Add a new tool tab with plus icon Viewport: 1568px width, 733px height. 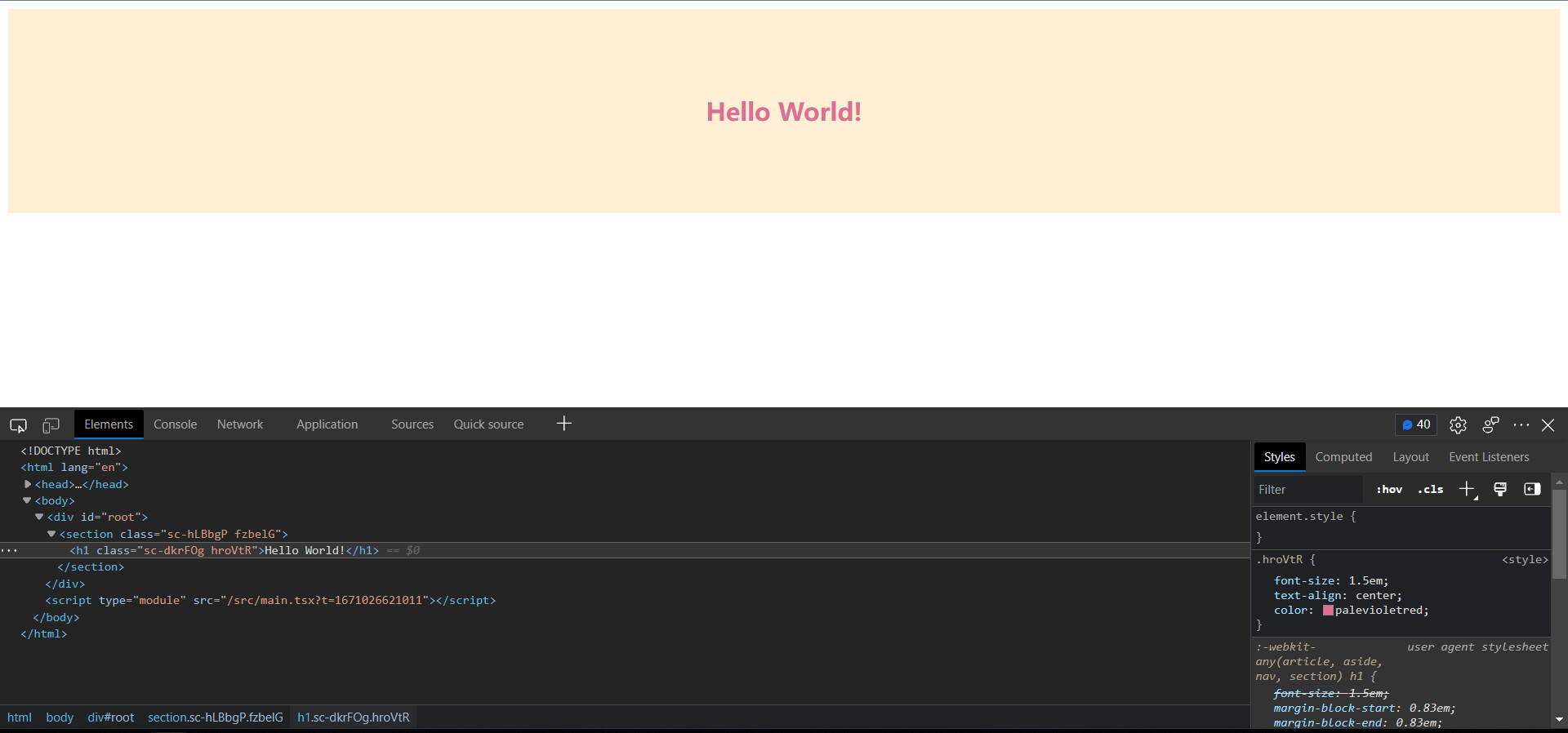[563, 424]
